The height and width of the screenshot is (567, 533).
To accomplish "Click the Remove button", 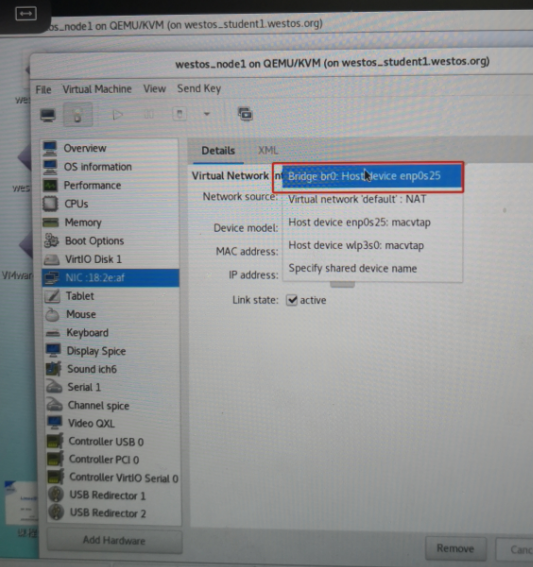I will click(455, 548).
